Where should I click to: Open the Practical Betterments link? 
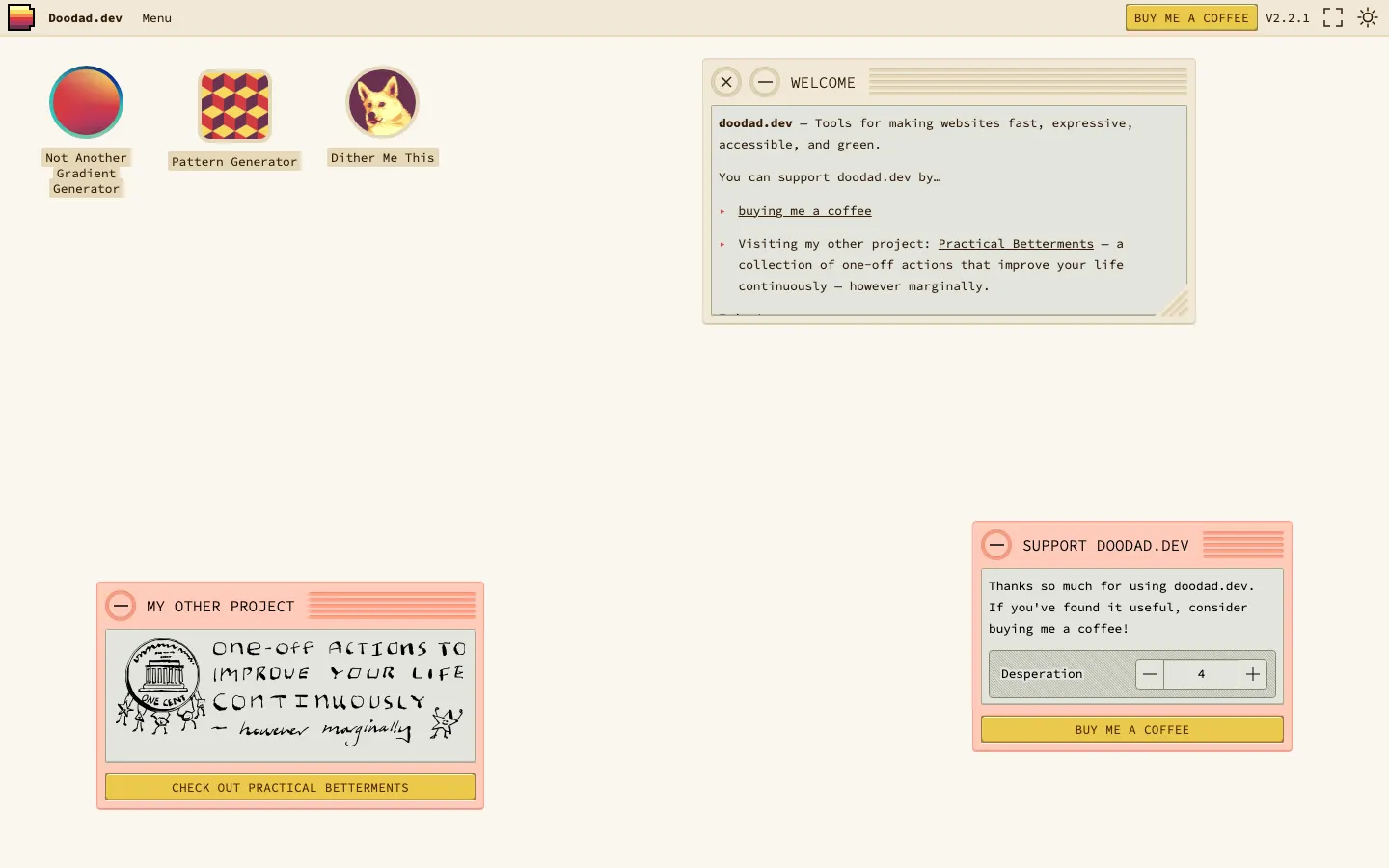1016,244
